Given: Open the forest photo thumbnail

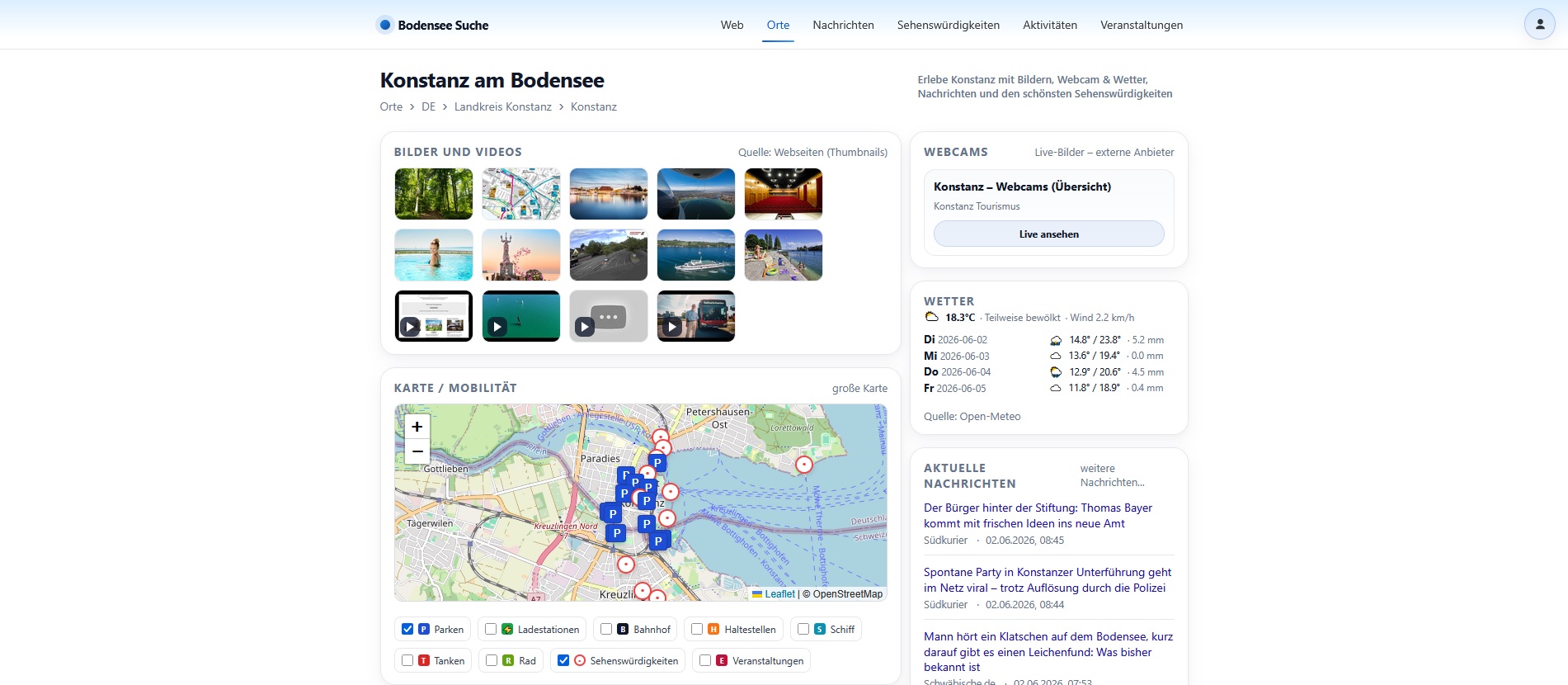Looking at the screenshot, I should click(x=434, y=194).
